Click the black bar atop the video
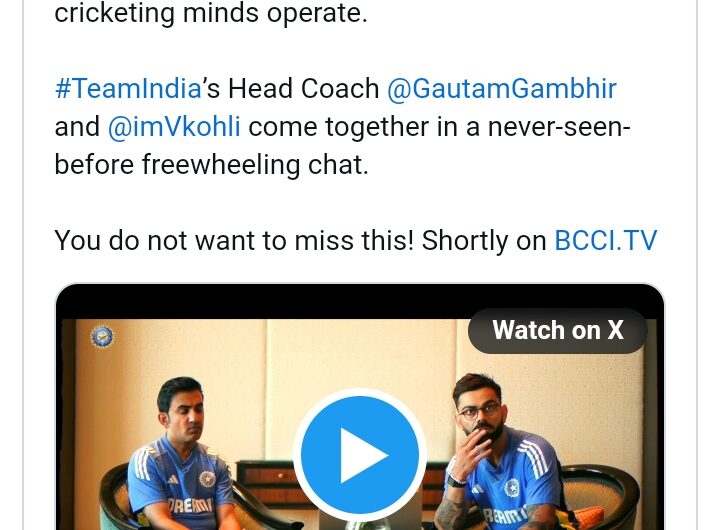Screen dimensions: 720x530 point(360,302)
